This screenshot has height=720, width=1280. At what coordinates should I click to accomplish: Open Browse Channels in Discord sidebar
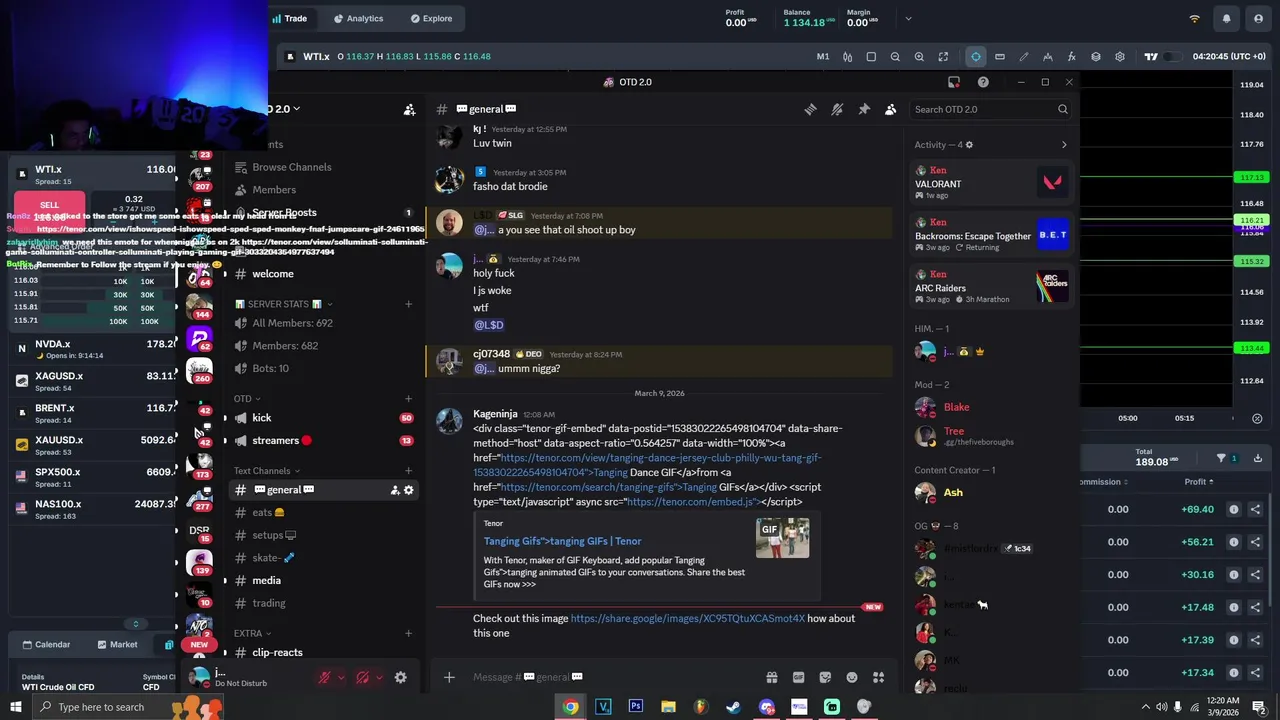coord(291,167)
